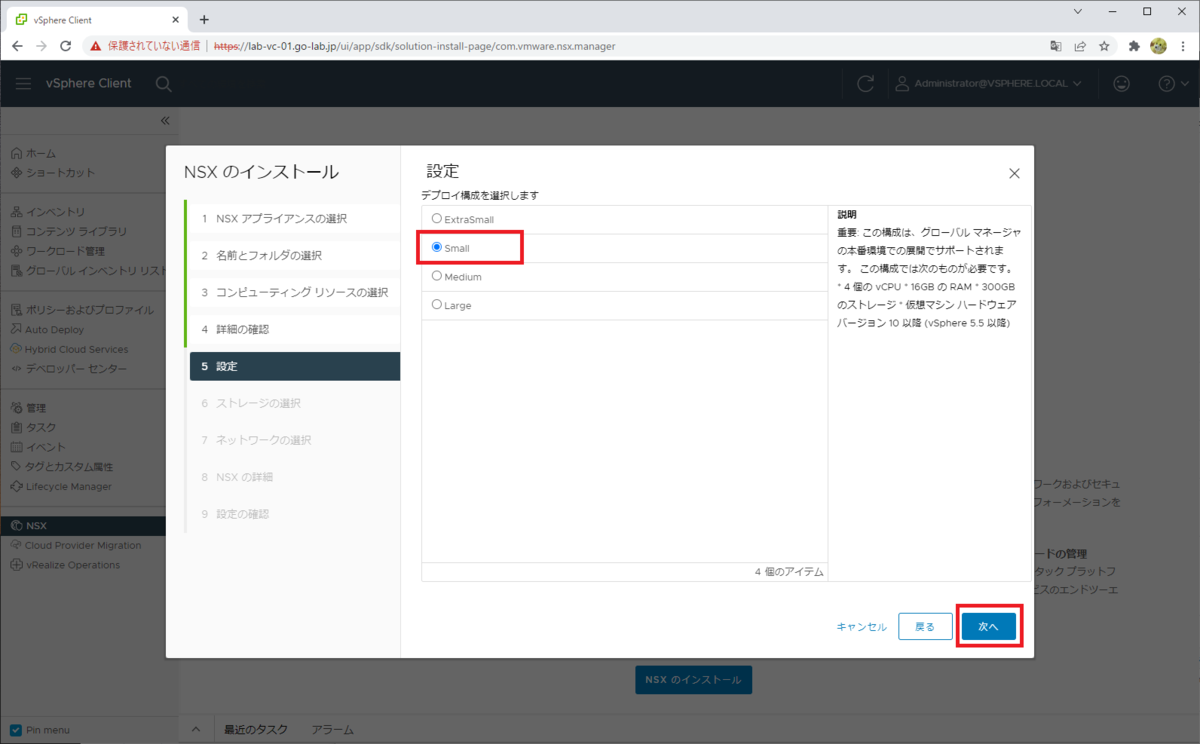The image size is (1200, 744).
Task: Open the Administrator@VSPHERE.LOCAL user dropdown
Action: tap(988, 84)
